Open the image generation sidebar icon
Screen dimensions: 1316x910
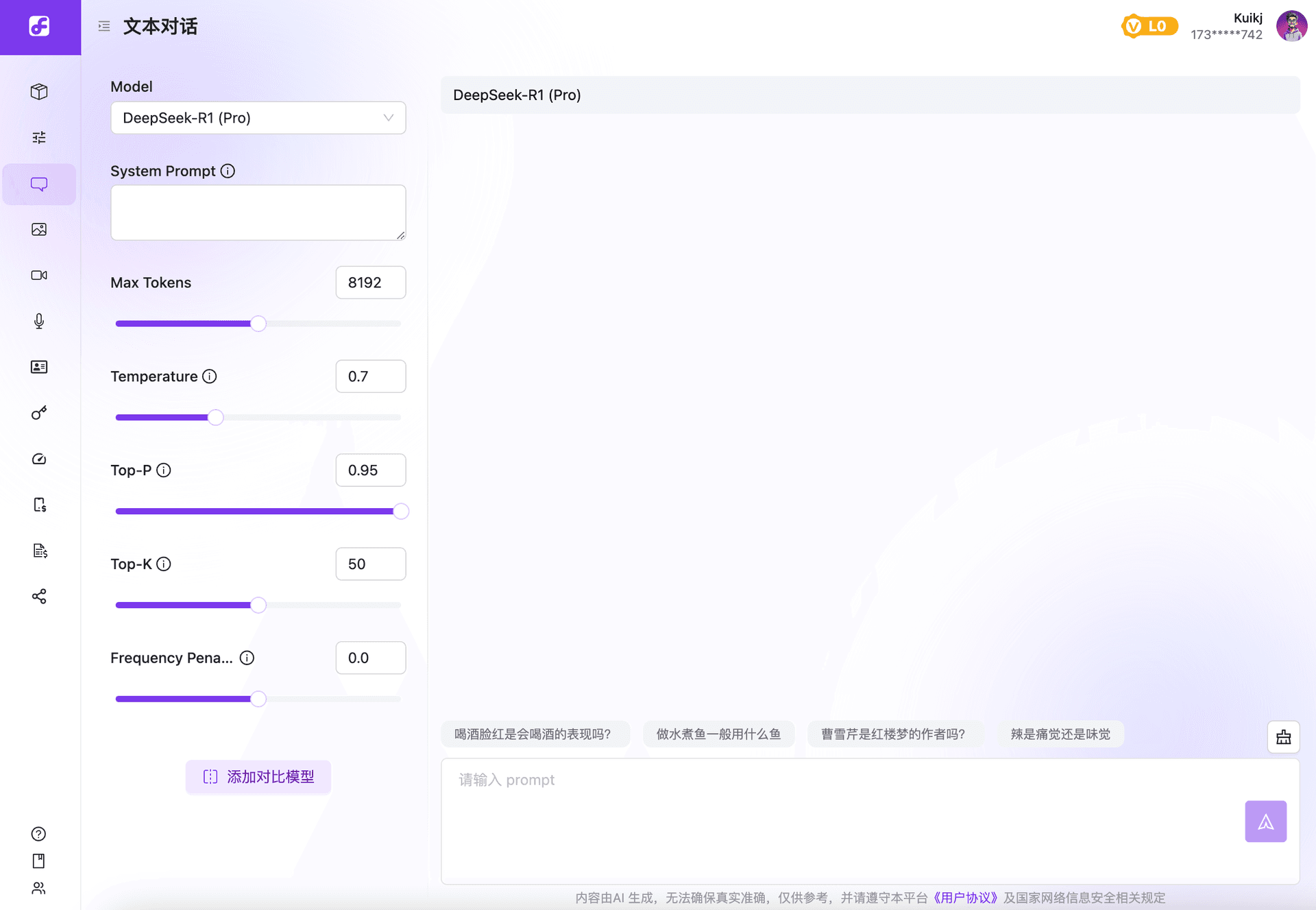coord(39,229)
